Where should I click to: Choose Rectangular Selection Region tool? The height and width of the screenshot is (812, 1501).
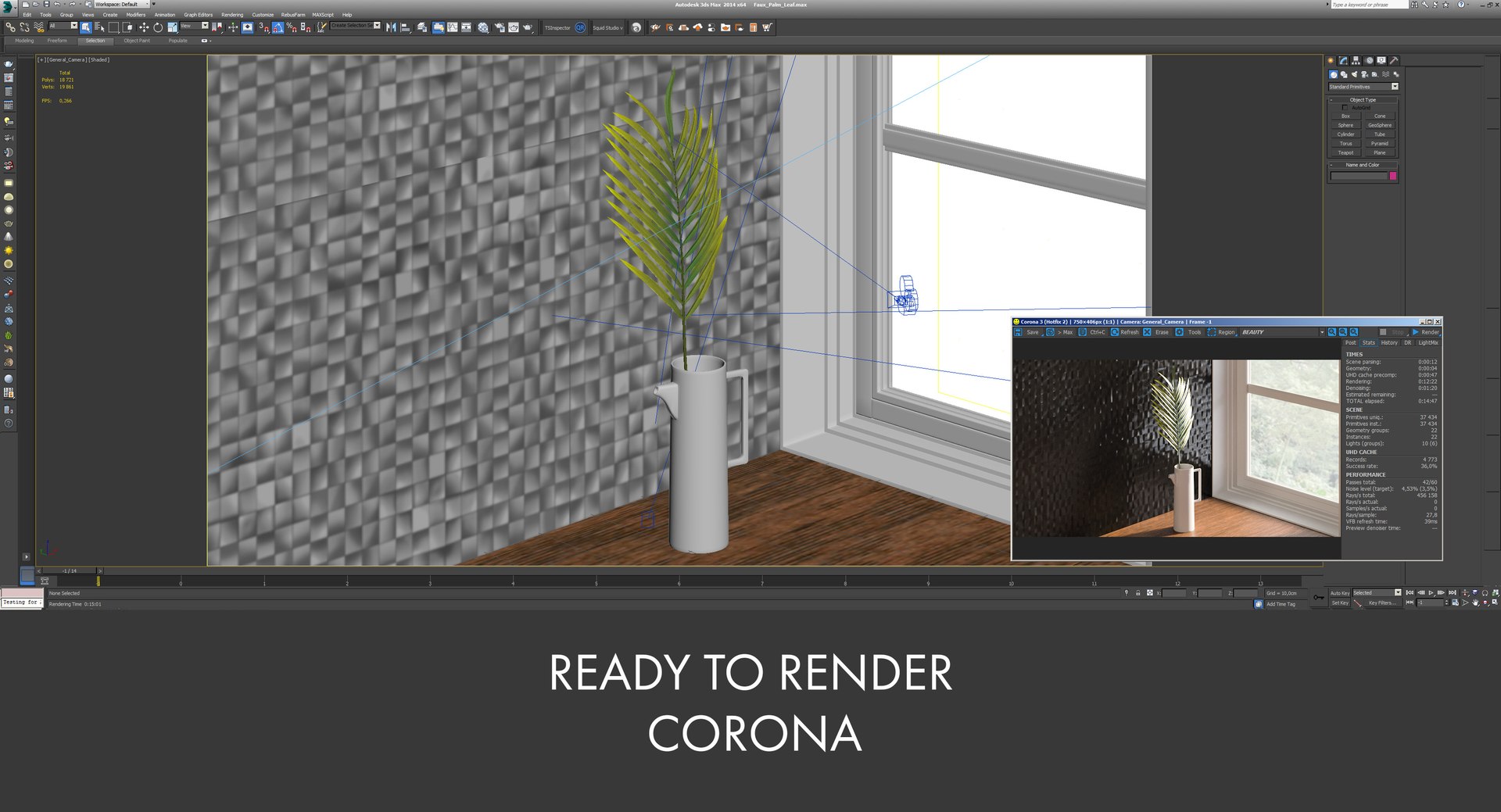(113, 27)
